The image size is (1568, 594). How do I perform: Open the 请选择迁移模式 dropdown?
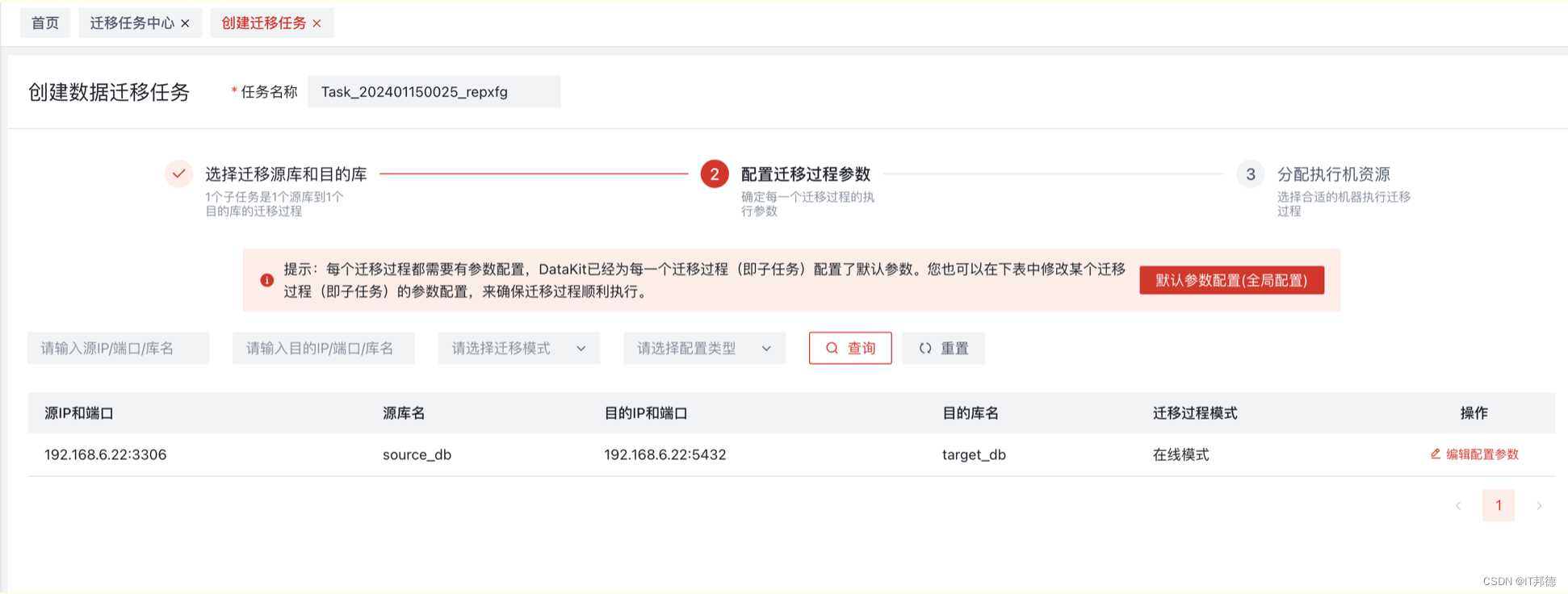pyautogui.click(x=519, y=348)
